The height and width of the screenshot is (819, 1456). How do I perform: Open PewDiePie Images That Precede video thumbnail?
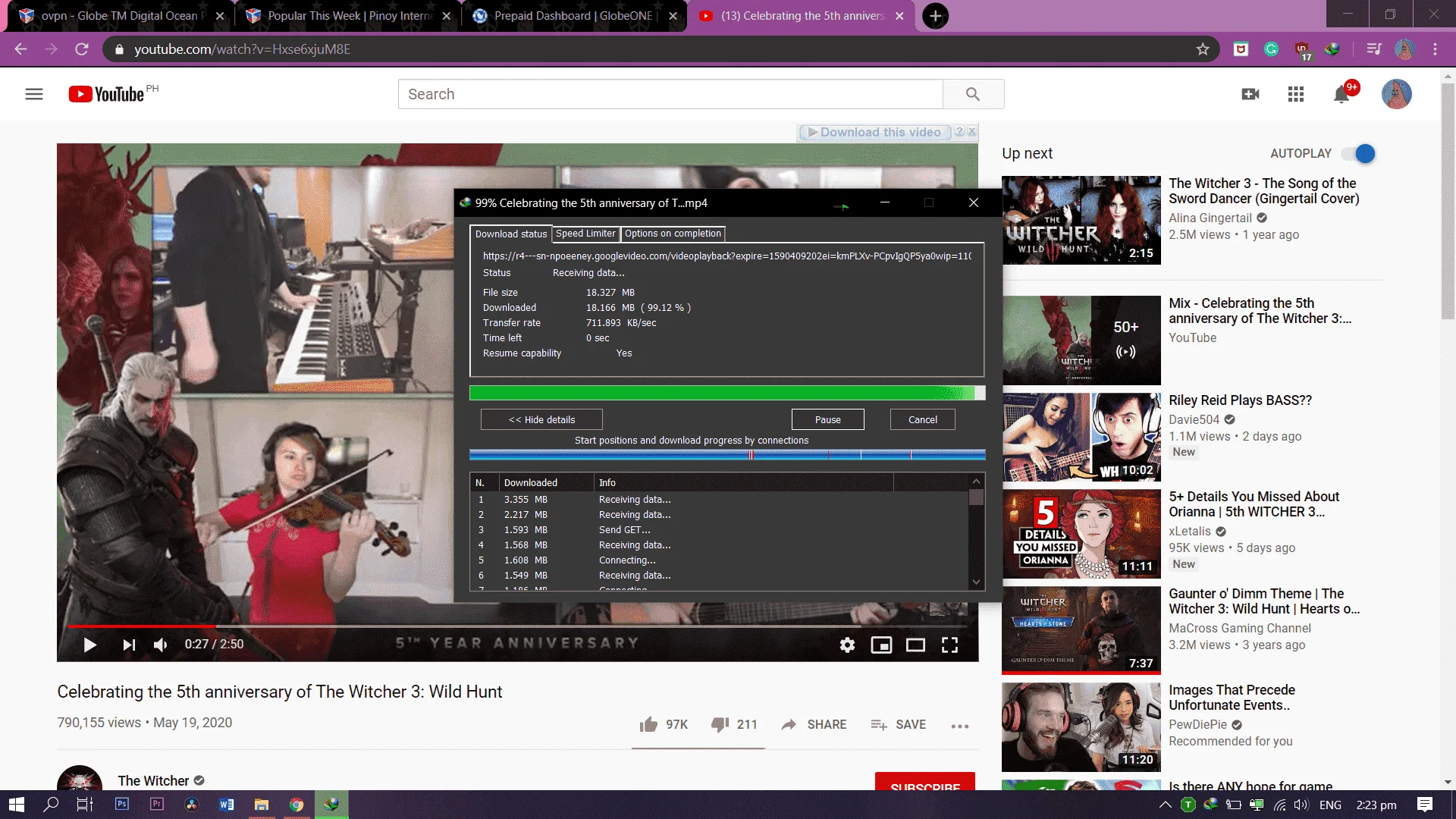click(x=1081, y=727)
